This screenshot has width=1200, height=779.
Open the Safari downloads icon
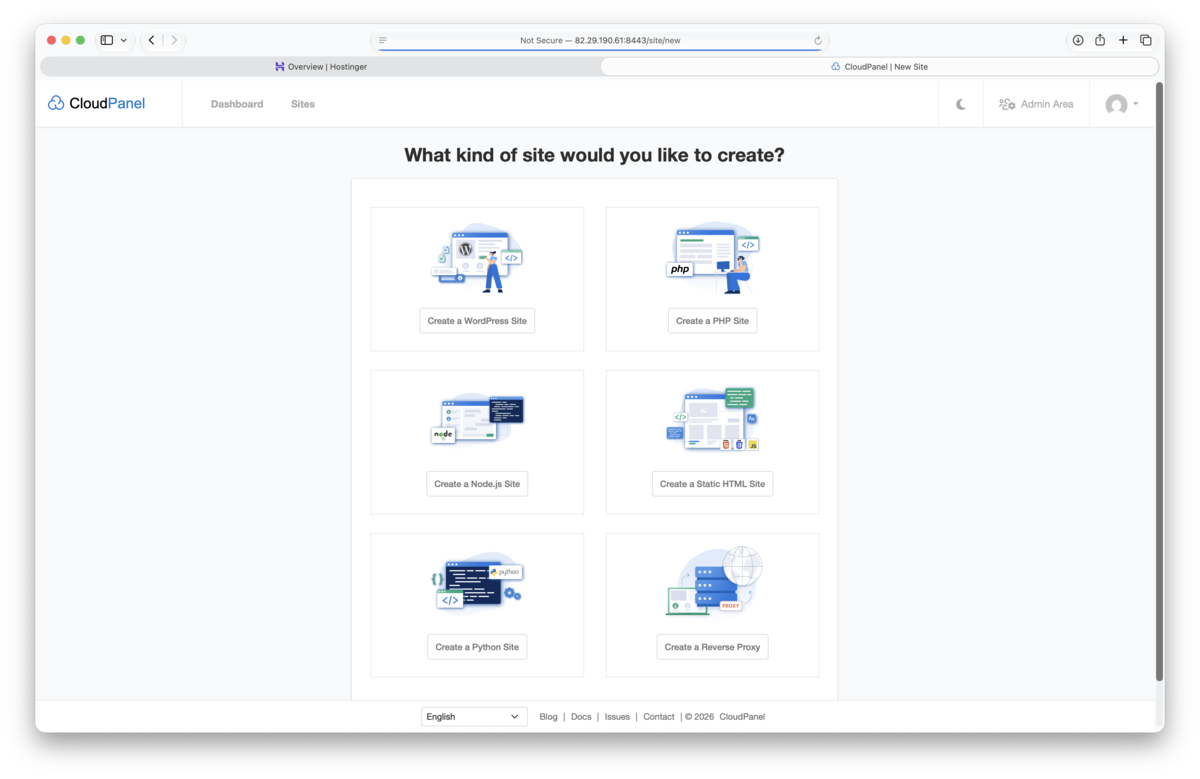click(x=1078, y=40)
